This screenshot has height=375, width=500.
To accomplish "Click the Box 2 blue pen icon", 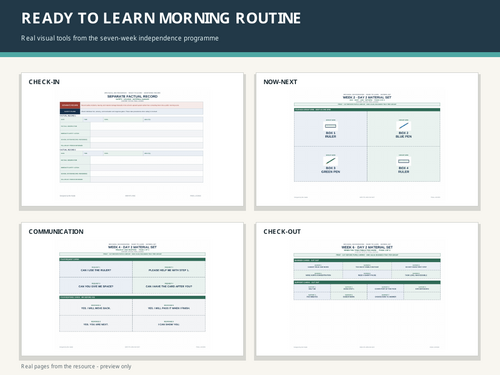I will [403, 126].
